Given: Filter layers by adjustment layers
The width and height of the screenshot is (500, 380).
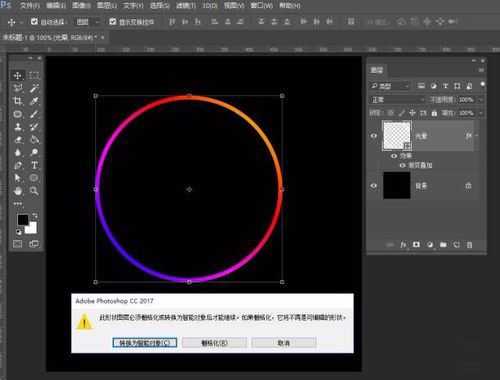Looking at the screenshot, I should pyautogui.click(x=433, y=86).
